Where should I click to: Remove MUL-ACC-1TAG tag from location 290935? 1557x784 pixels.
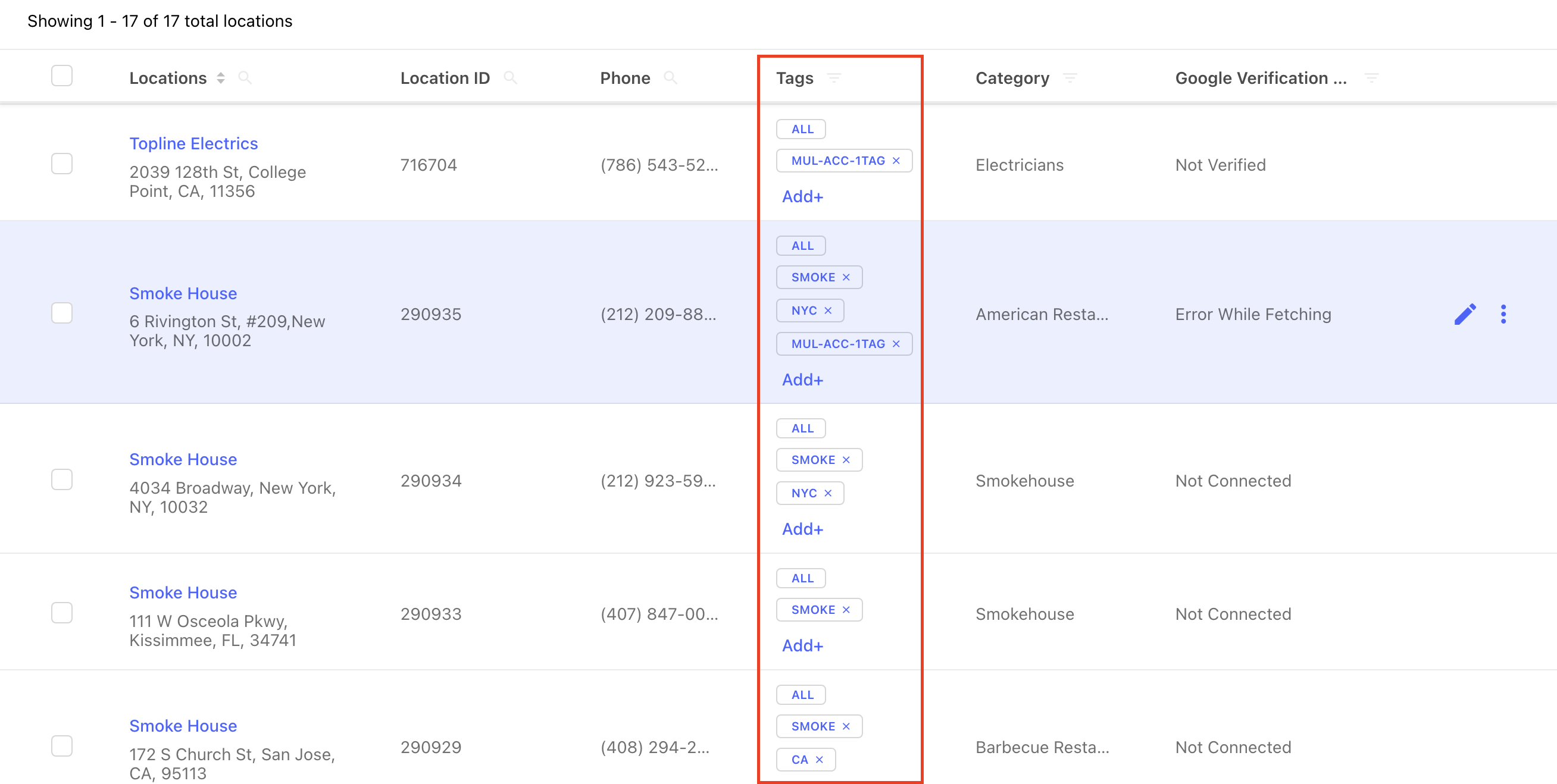(896, 344)
